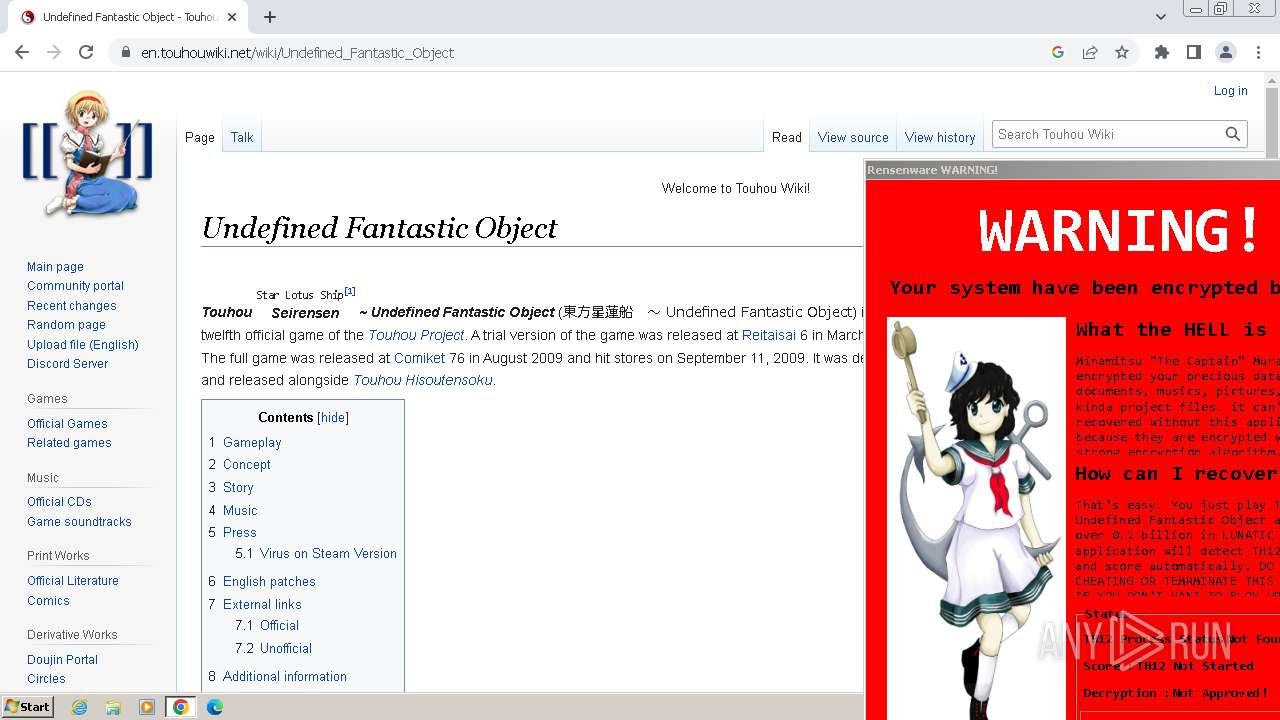Open Related games sidebar link
The height and width of the screenshot is (720, 1280).
point(69,443)
